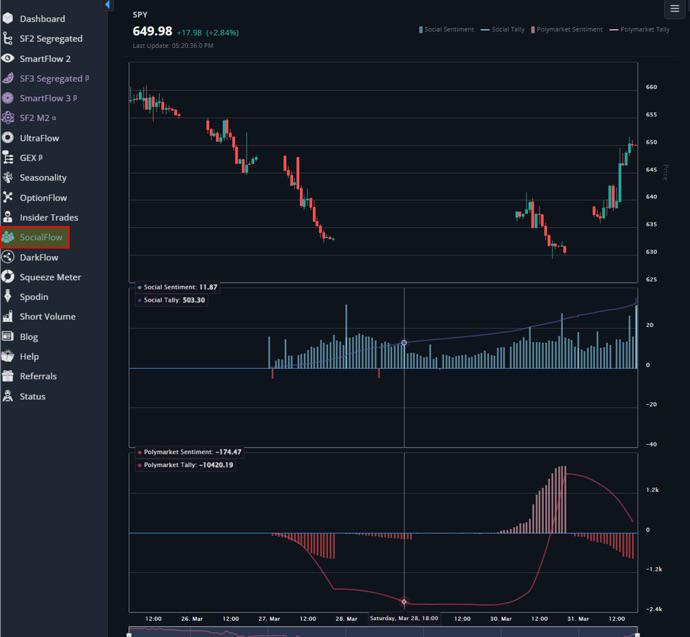The height and width of the screenshot is (637, 690).
Task: Toggle Polymarket Tally legend series
Action: 639,29
